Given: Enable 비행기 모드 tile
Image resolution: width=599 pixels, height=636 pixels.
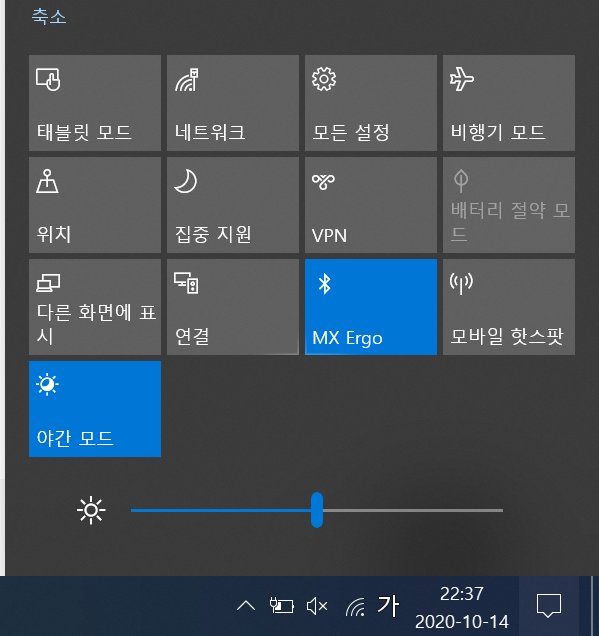Looking at the screenshot, I should [509, 103].
